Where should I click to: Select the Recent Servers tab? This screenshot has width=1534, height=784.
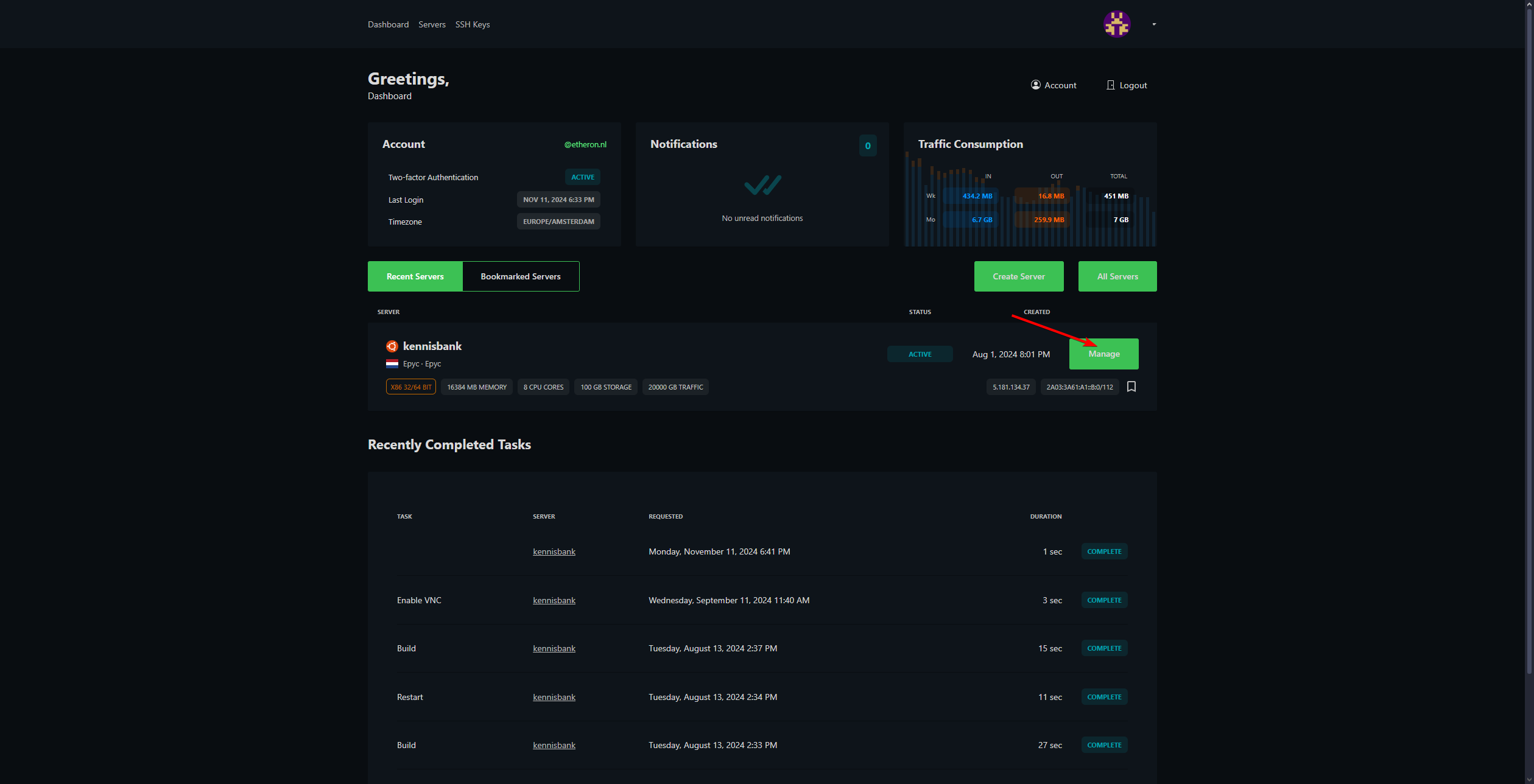pyautogui.click(x=415, y=276)
